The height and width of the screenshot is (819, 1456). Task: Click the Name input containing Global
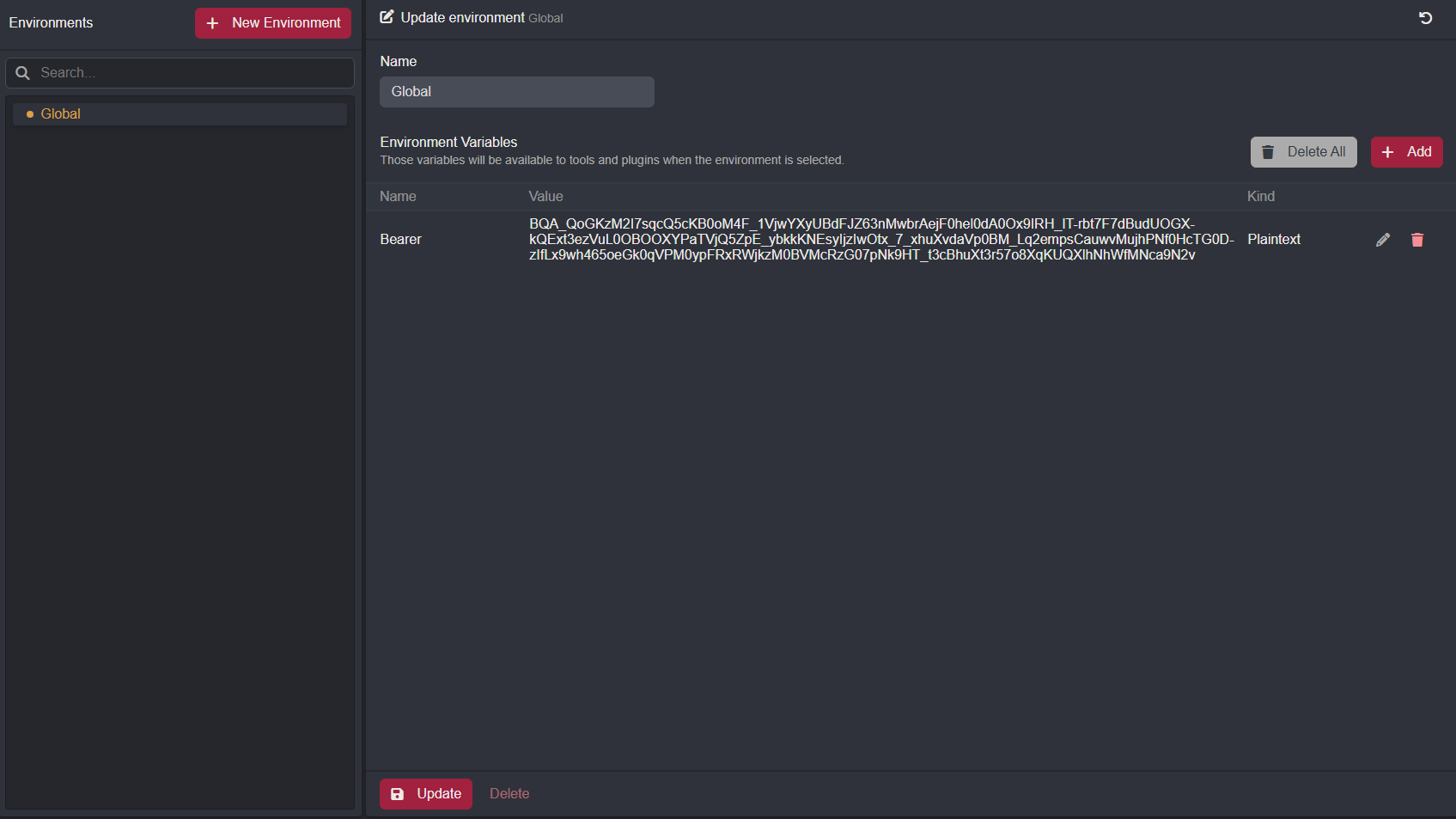(x=516, y=91)
